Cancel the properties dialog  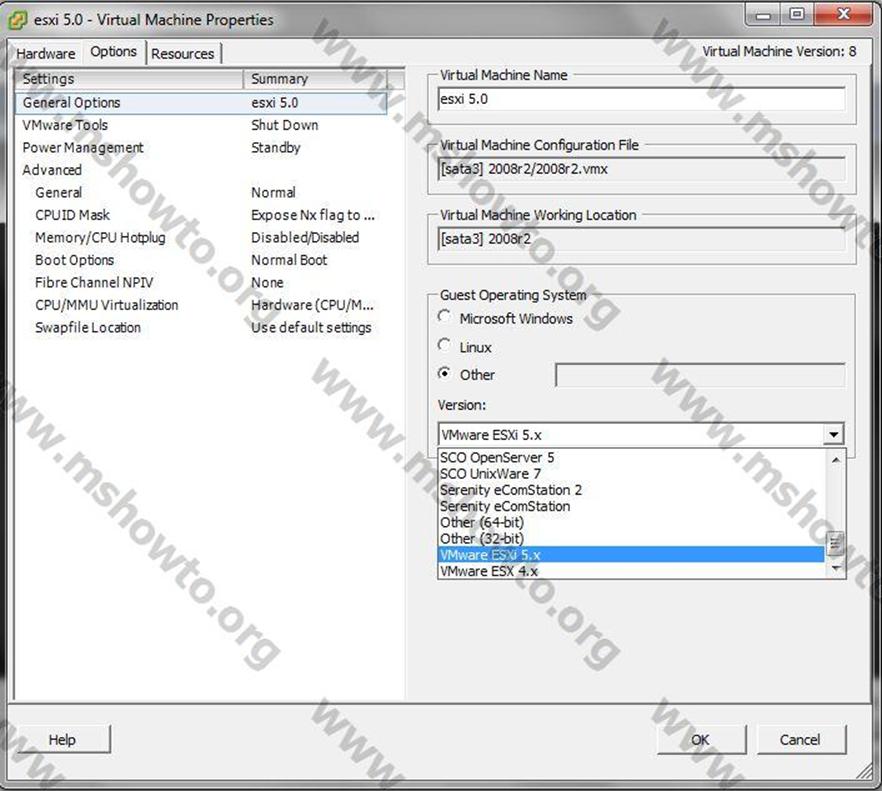tap(800, 739)
